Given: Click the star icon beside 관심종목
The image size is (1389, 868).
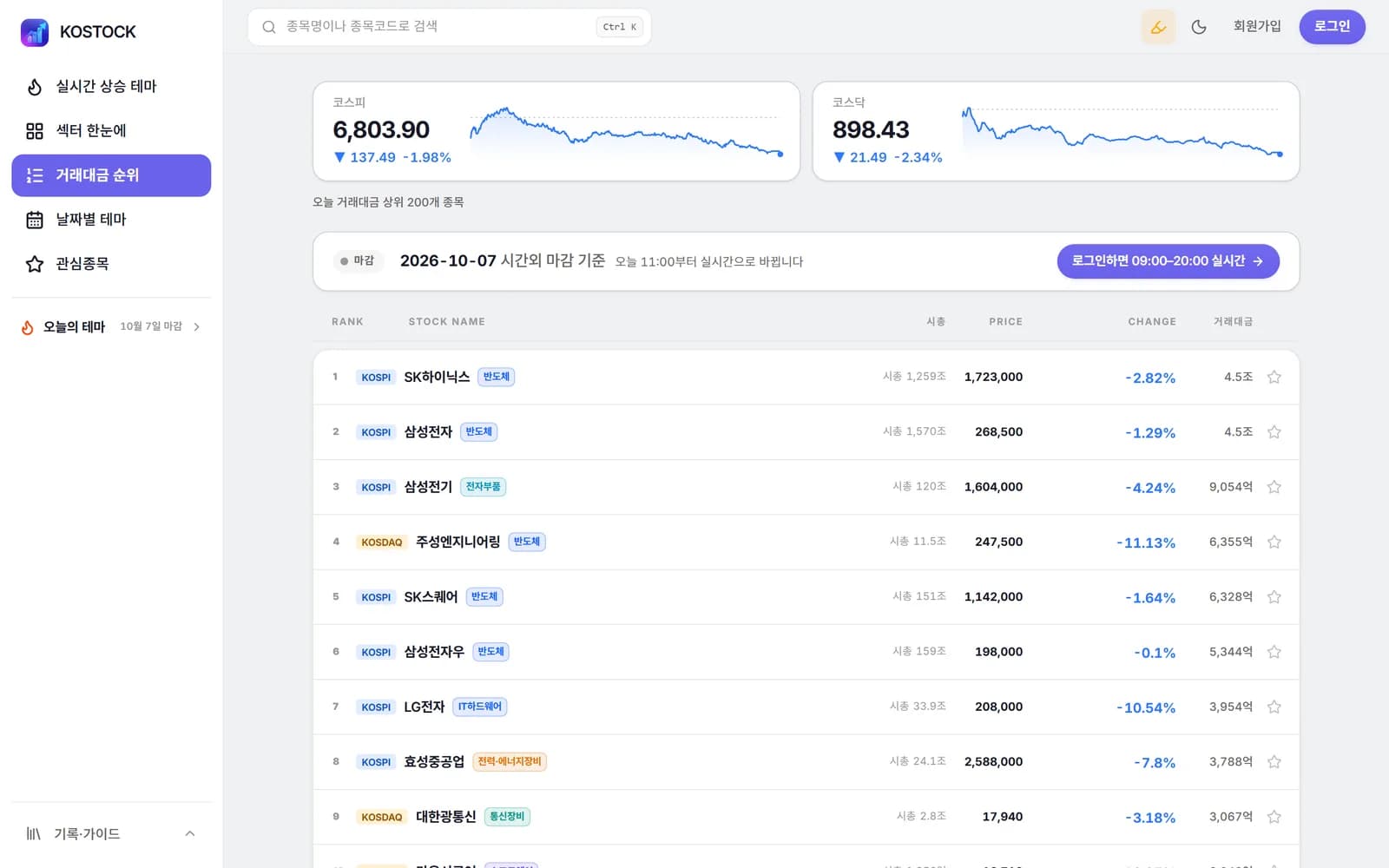Looking at the screenshot, I should pyautogui.click(x=35, y=264).
